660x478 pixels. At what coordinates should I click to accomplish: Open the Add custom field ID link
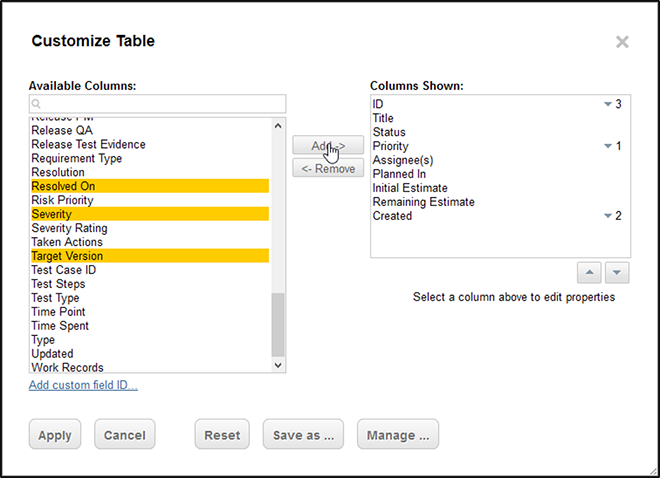pyautogui.click(x=83, y=386)
